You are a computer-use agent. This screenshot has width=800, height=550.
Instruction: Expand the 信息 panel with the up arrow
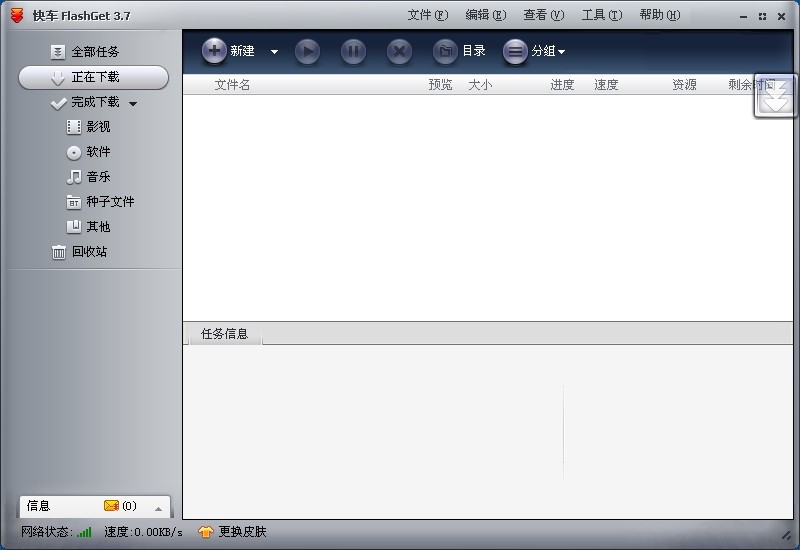(158, 509)
